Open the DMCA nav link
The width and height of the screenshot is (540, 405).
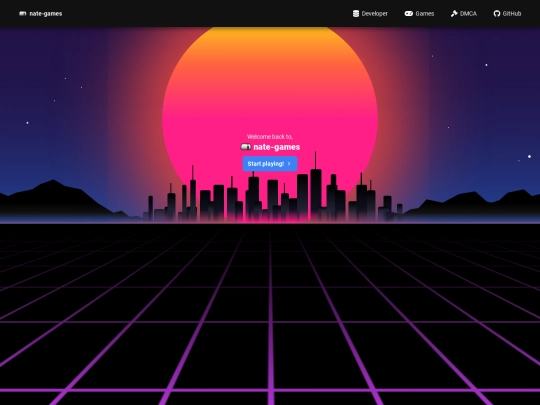tap(464, 13)
